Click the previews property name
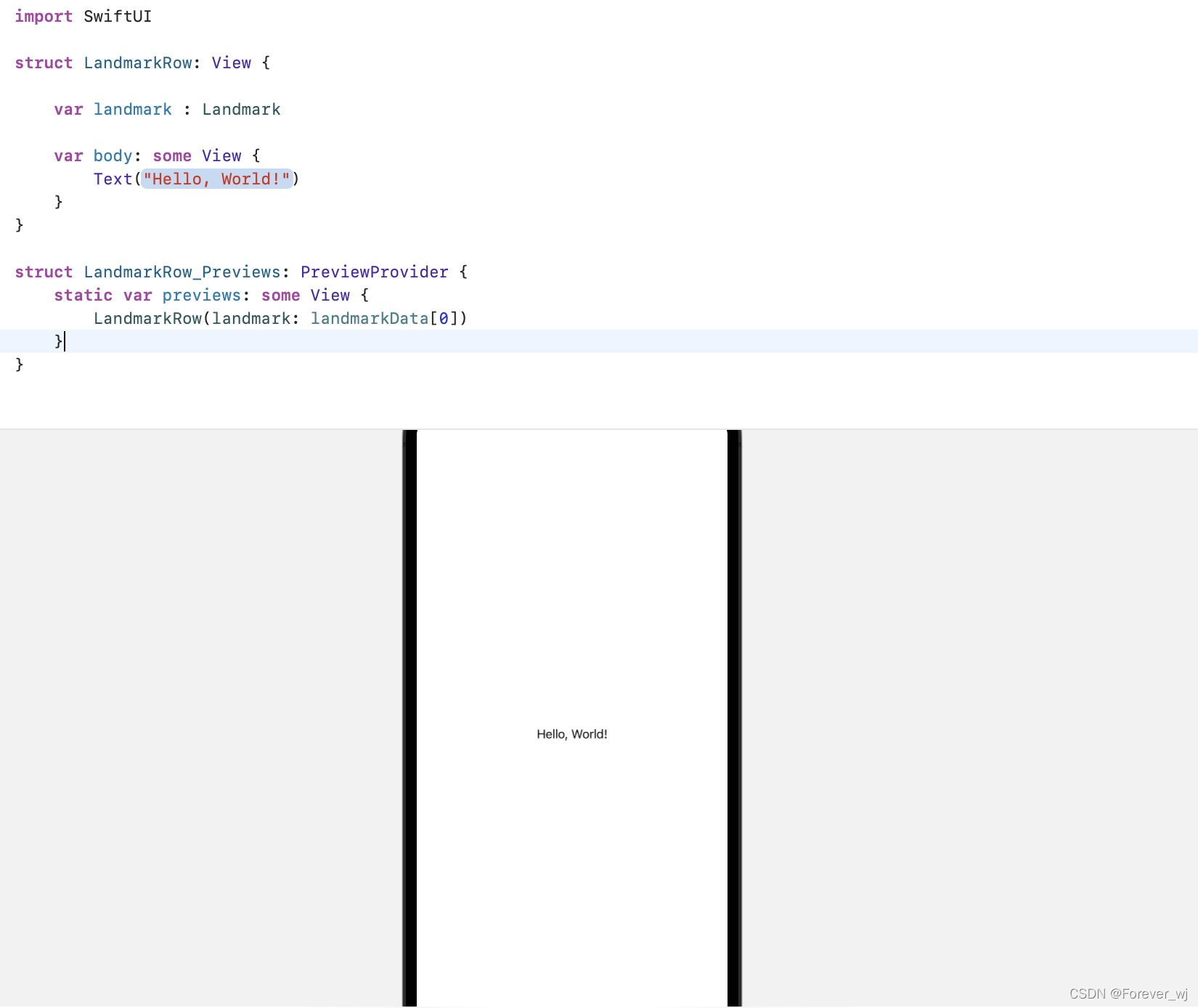1198x1008 pixels. pos(202,296)
